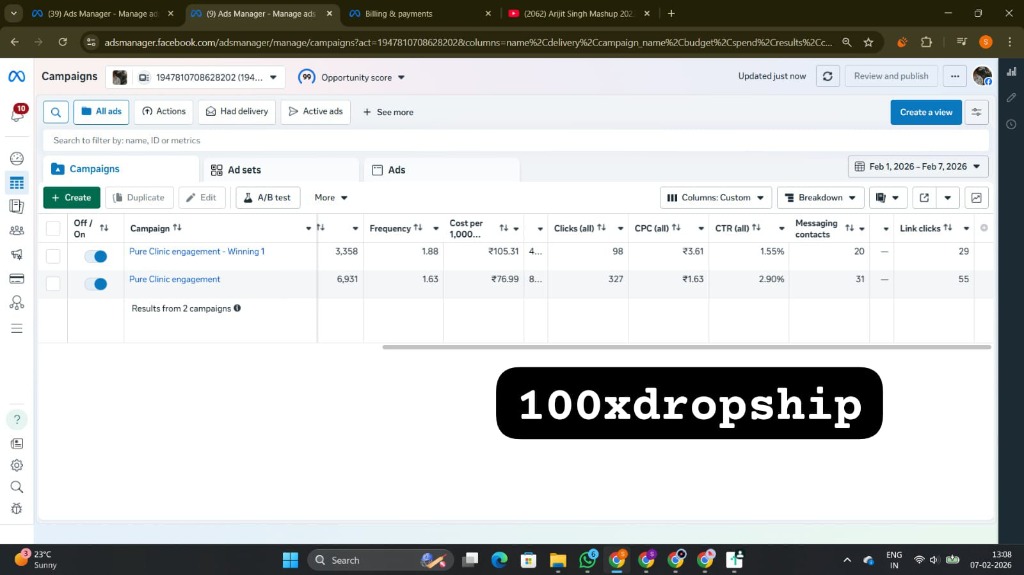Click the horizontal table scrollbar
Viewport: 1024px width, 575px height.
[686, 347]
